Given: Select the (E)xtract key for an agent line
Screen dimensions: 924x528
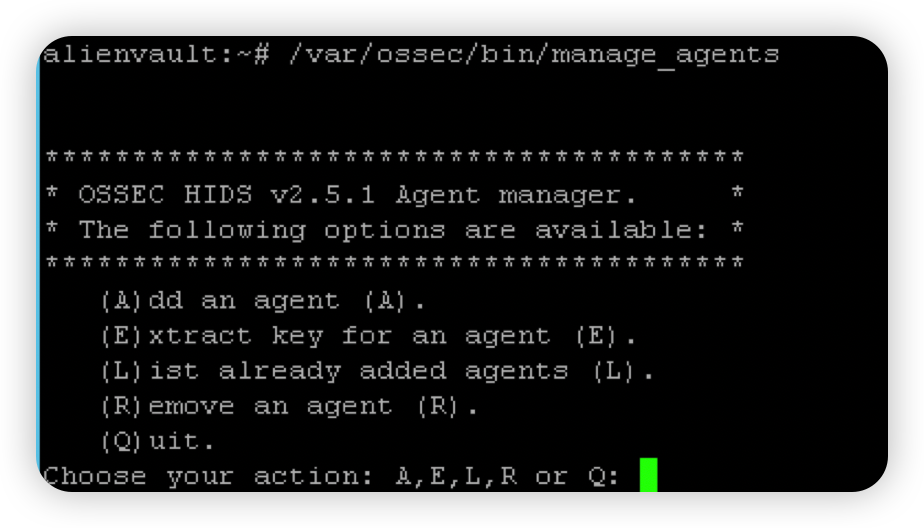Looking at the screenshot, I should [x=368, y=336].
